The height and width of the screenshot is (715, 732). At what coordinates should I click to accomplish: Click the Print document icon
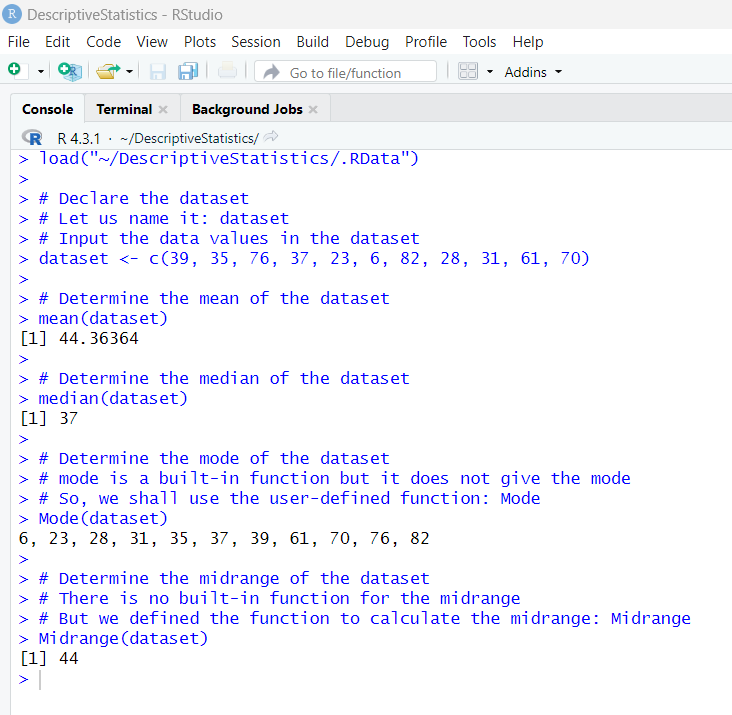227,71
